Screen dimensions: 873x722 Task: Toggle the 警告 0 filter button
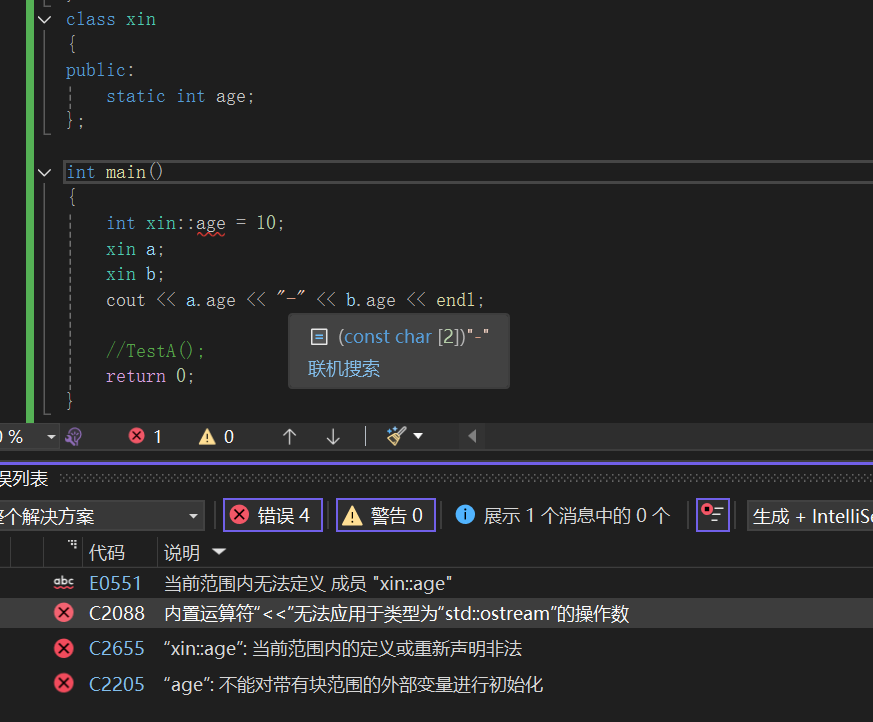(385, 515)
